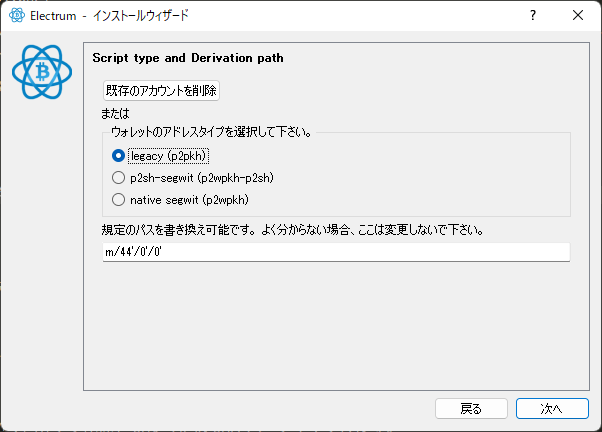Click the p2sh-segwit option label text

tap(202, 178)
